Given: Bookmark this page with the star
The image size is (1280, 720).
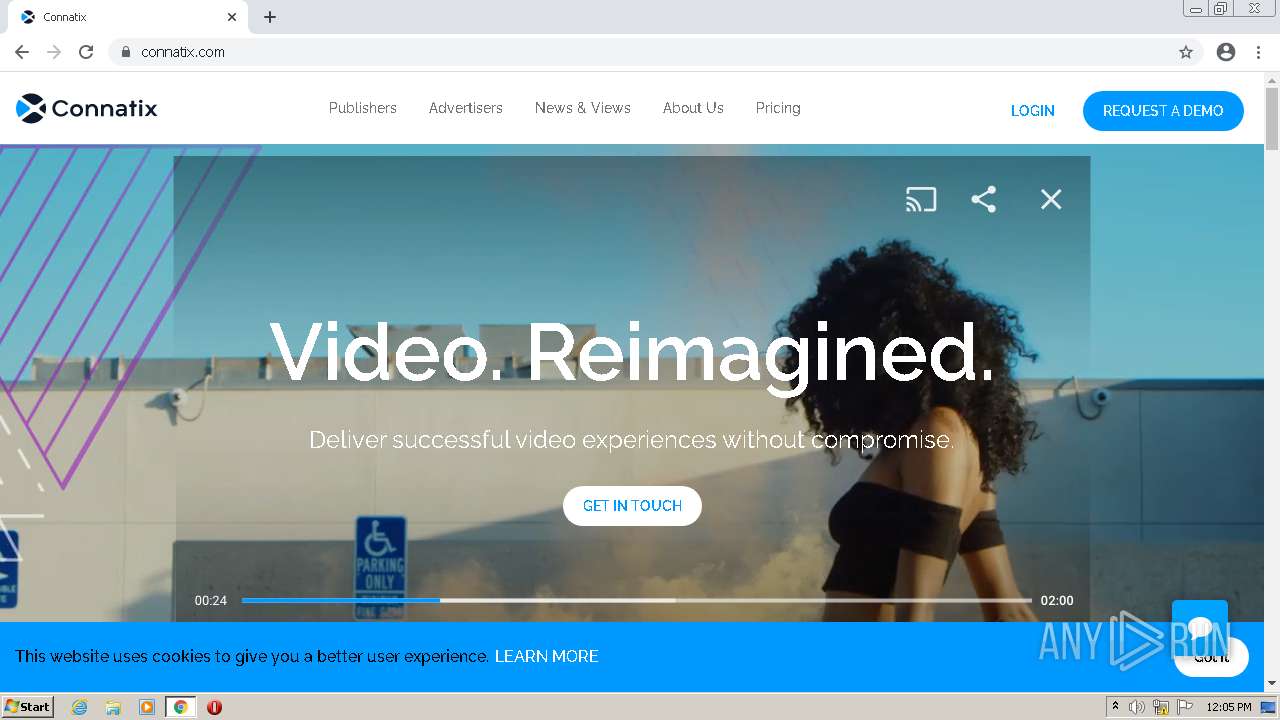Looking at the screenshot, I should [1186, 52].
